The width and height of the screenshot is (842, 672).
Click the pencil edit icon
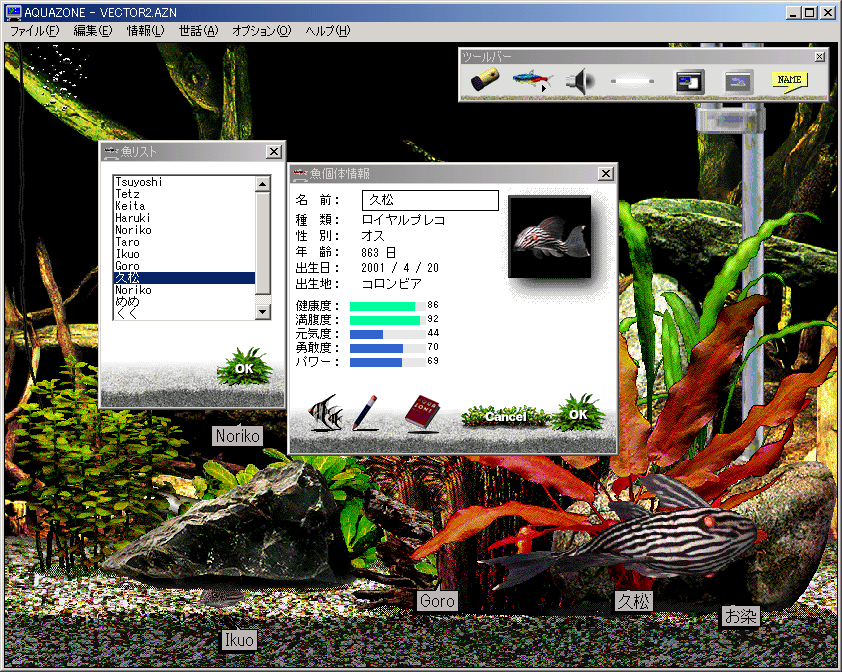tap(365, 412)
